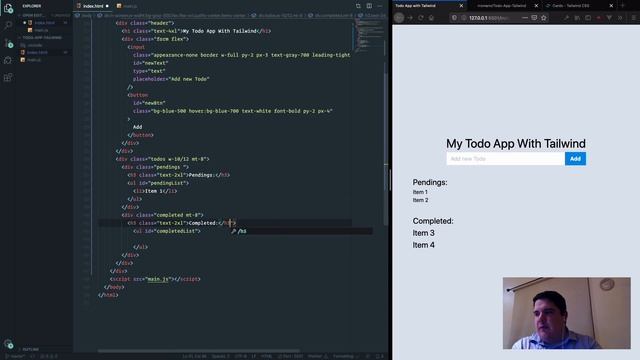
Task: Open the GitHub view in activity bar
Action: point(8,60)
